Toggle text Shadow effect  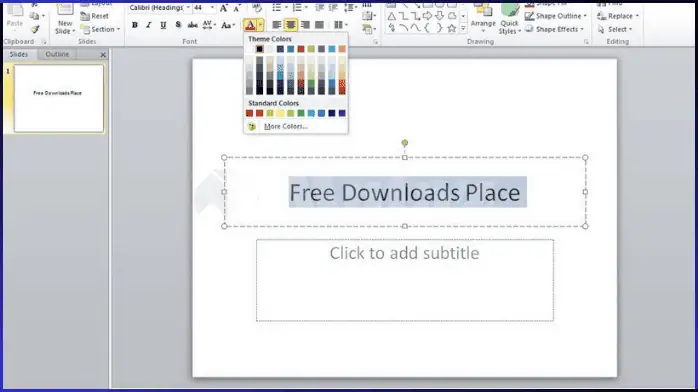(178, 25)
